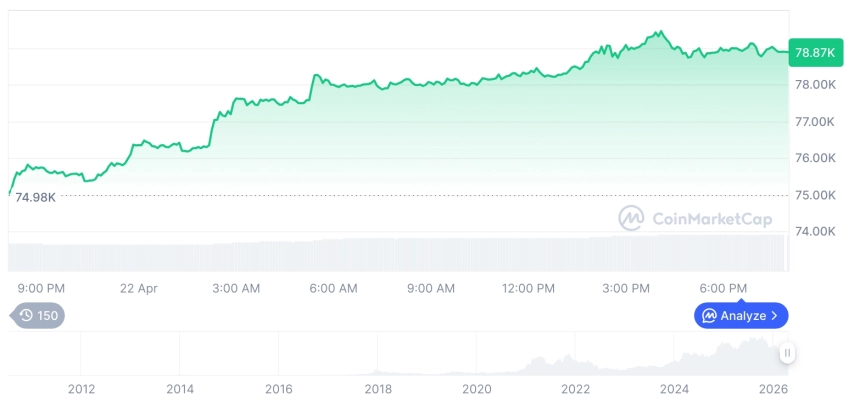860x401 pixels.
Task: Click 2024 on the overview timeline
Action: [675, 388]
